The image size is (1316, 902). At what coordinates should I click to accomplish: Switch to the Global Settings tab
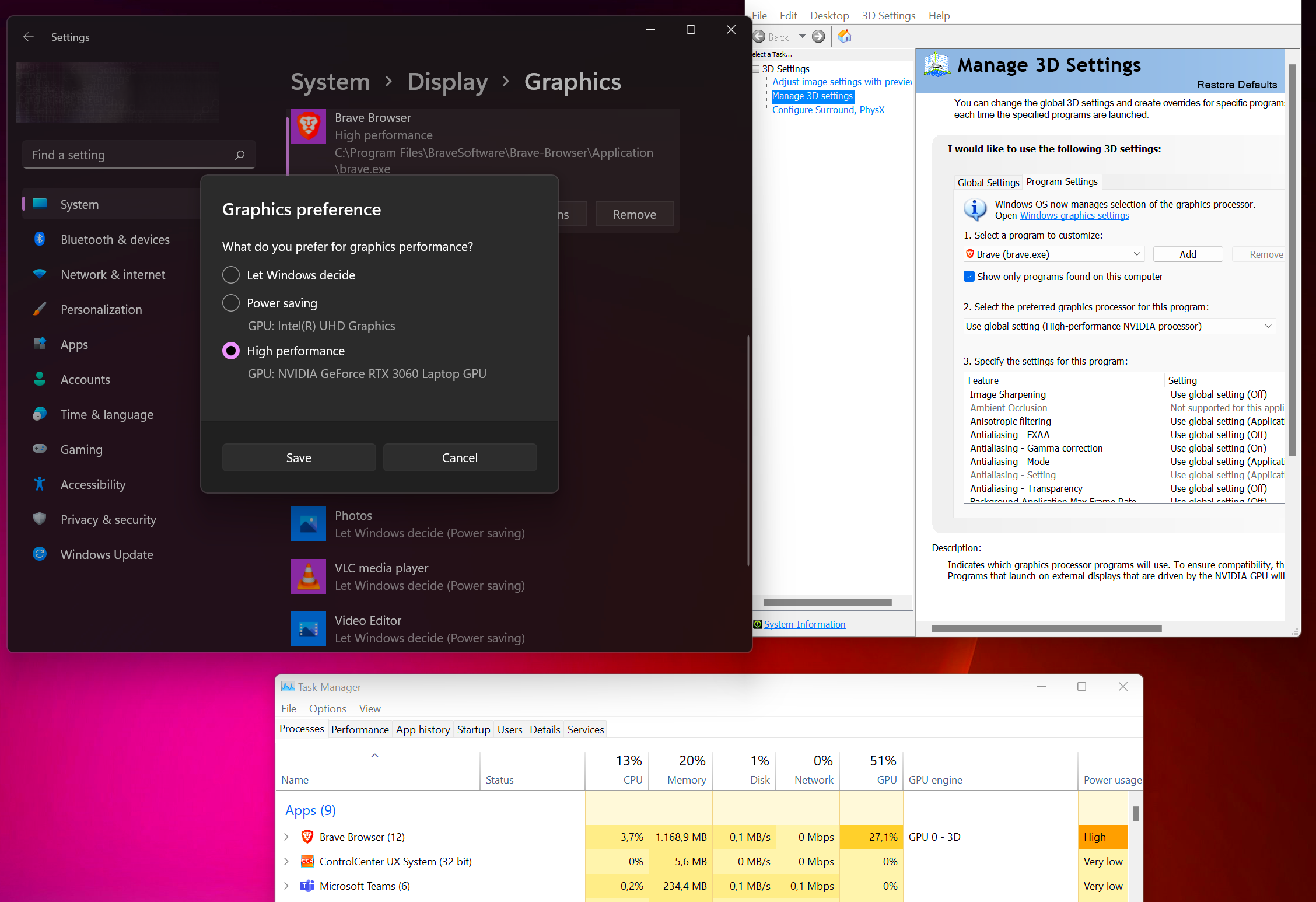pos(988,183)
